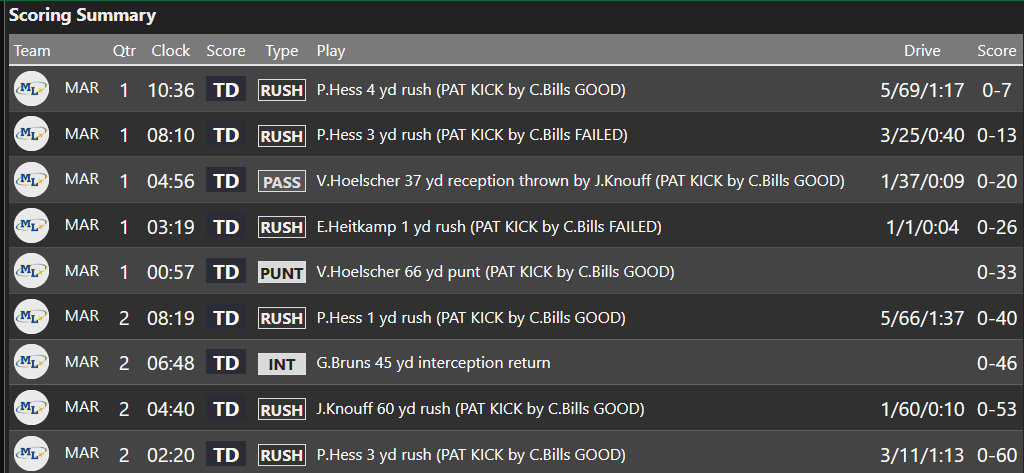Viewport: 1024px width, 473px height.
Task: Click the Scoring Summary heading
Action: (83, 15)
